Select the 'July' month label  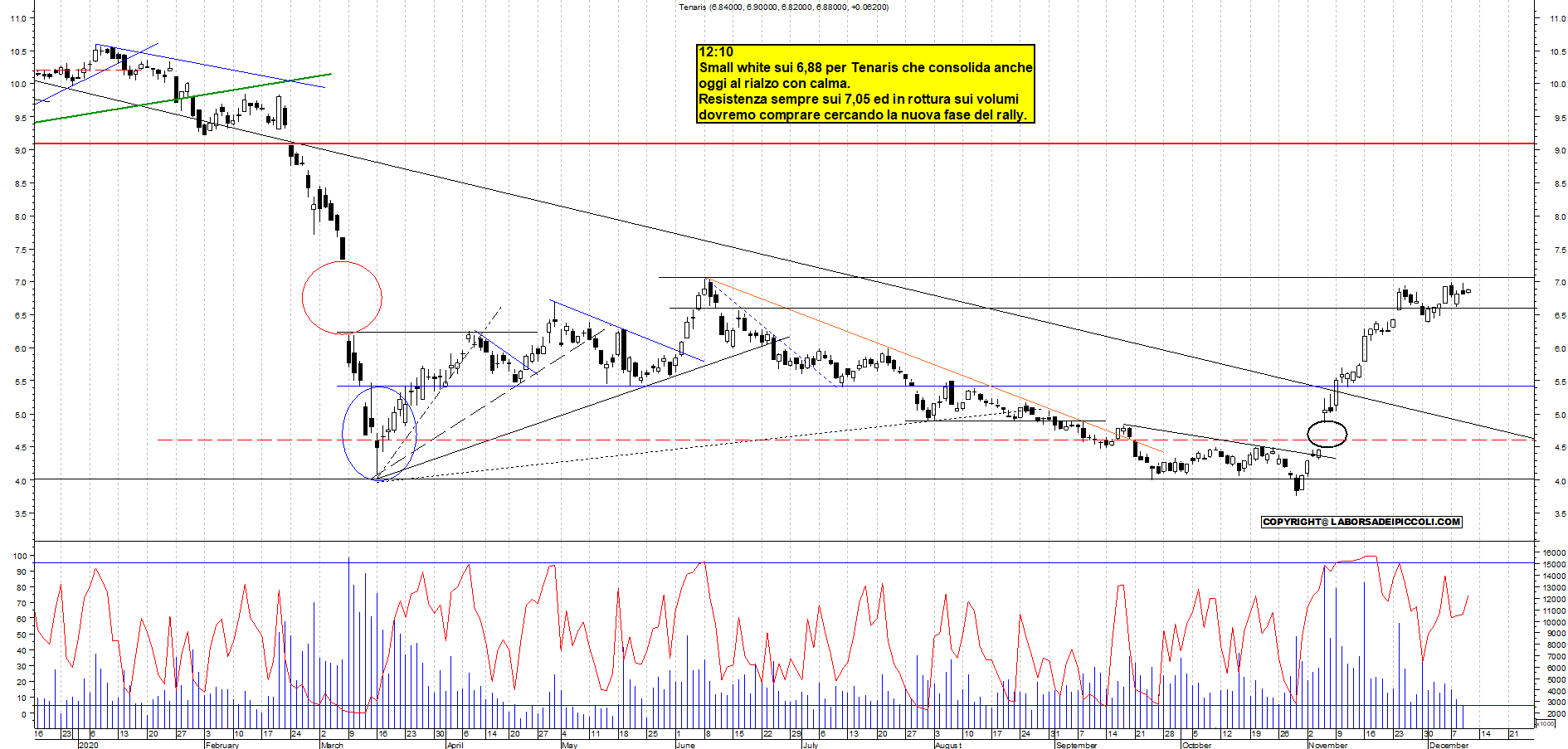811,745
